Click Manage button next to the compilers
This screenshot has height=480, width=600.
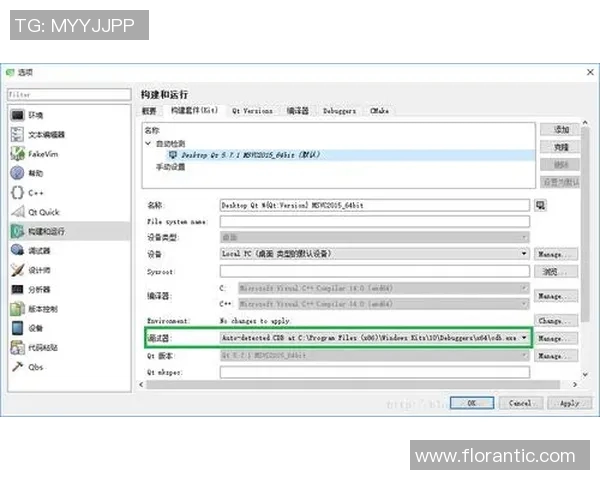pos(556,296)
